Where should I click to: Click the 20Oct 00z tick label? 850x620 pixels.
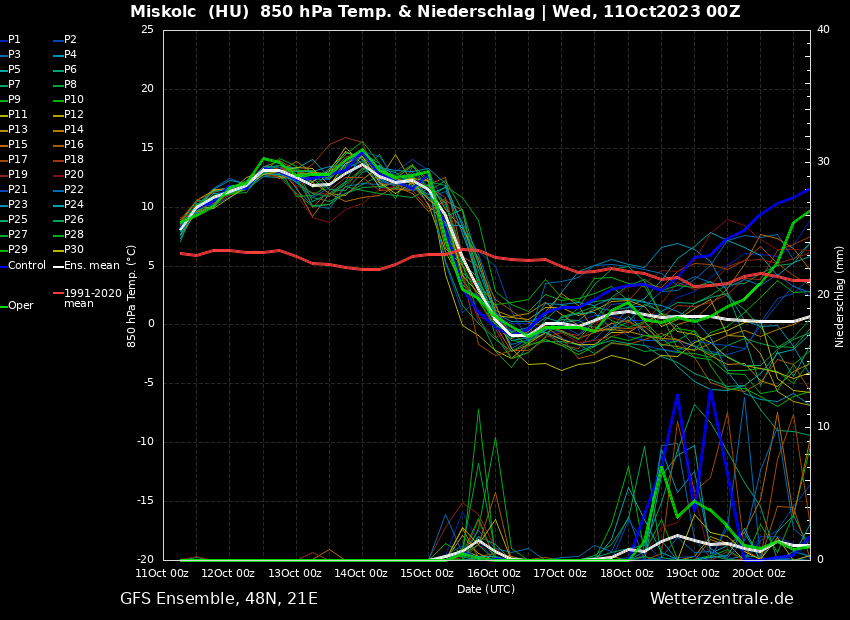click(x=759, y=574)
